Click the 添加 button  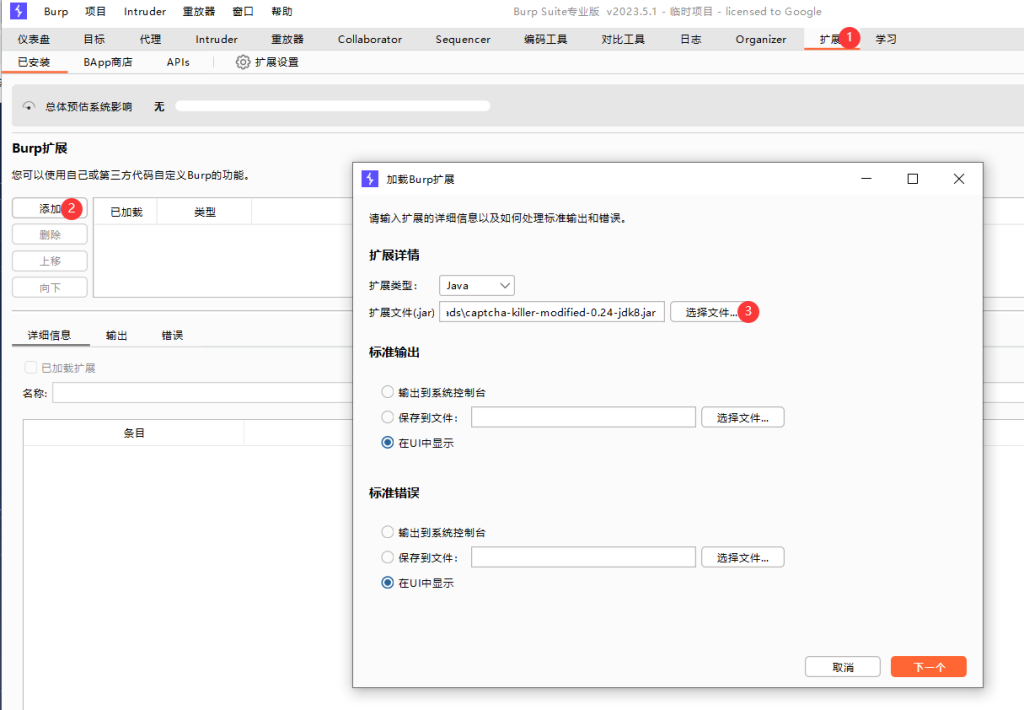point(50,208)
